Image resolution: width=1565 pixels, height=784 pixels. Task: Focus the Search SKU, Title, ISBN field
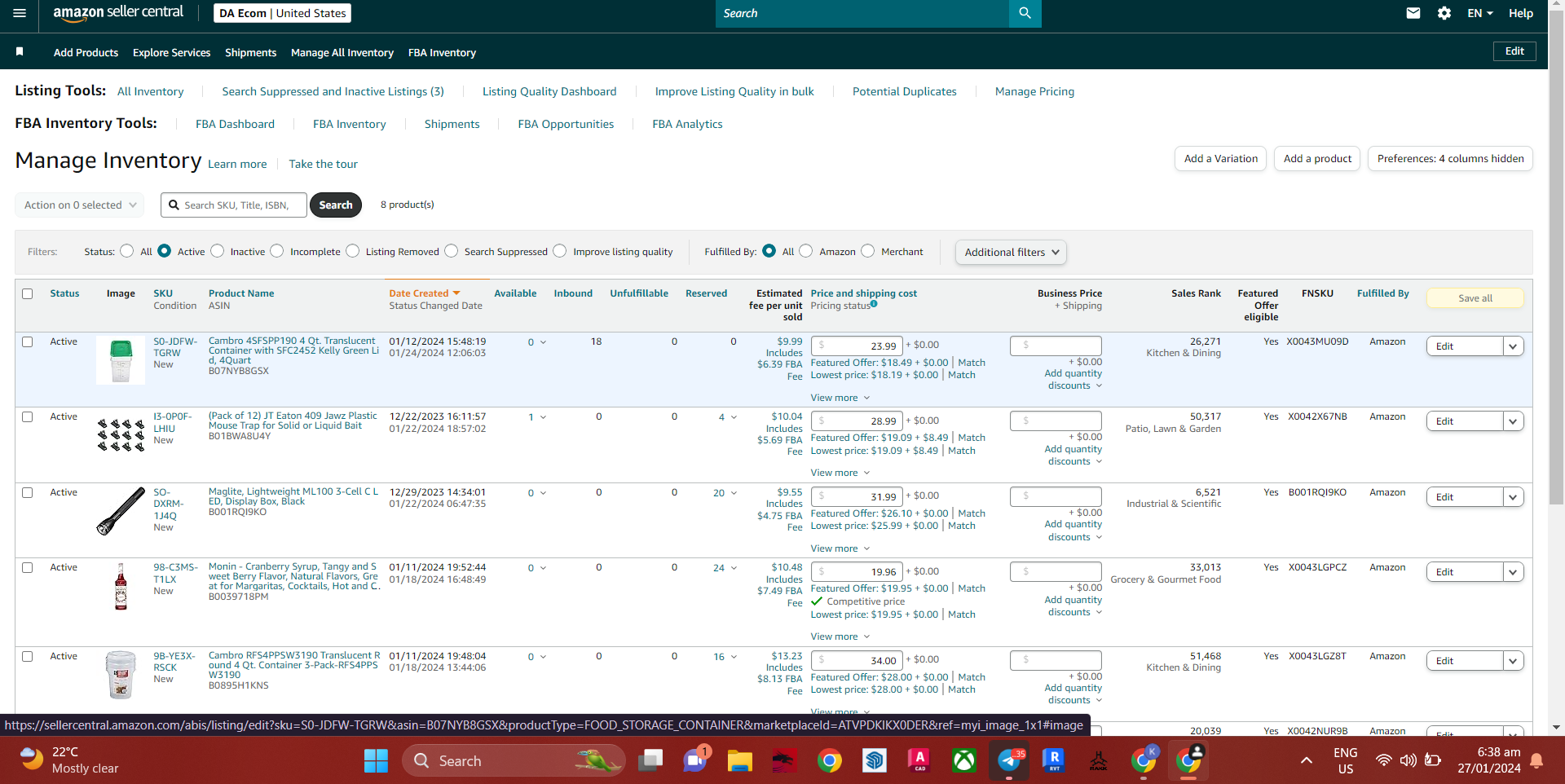(x=234, y=205)
